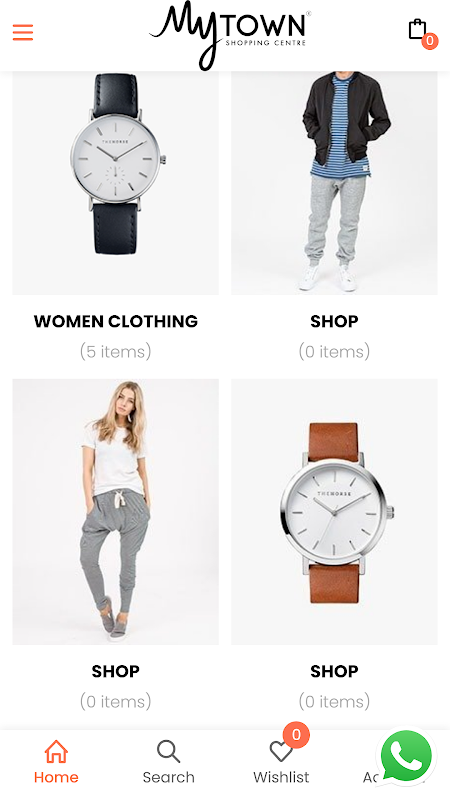Click the cart count badge
This screenshot has height=800, width=450.
pyautogui.click(x=430, y=41)
